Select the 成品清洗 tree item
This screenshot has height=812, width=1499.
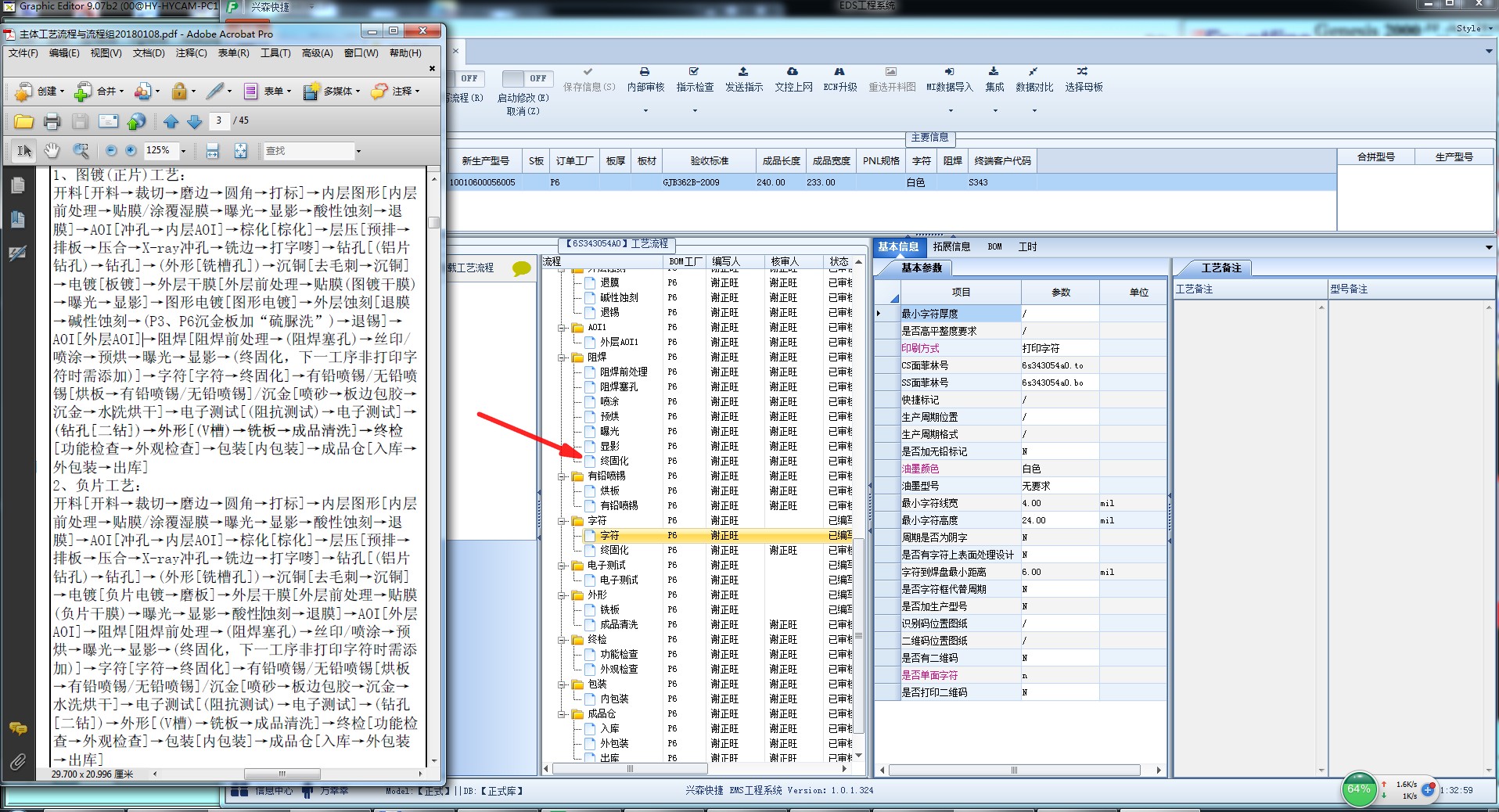[619, 625]
